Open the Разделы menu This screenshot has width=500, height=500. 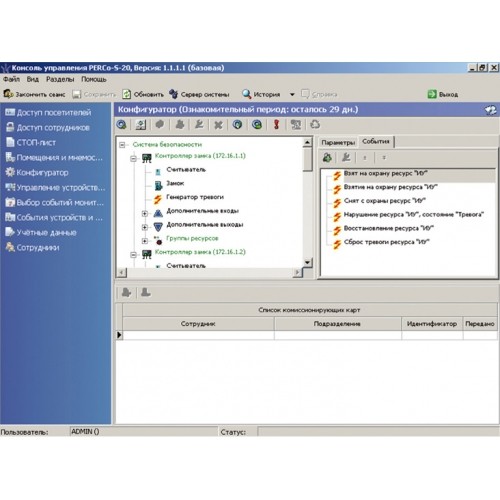tap(60, 79)
